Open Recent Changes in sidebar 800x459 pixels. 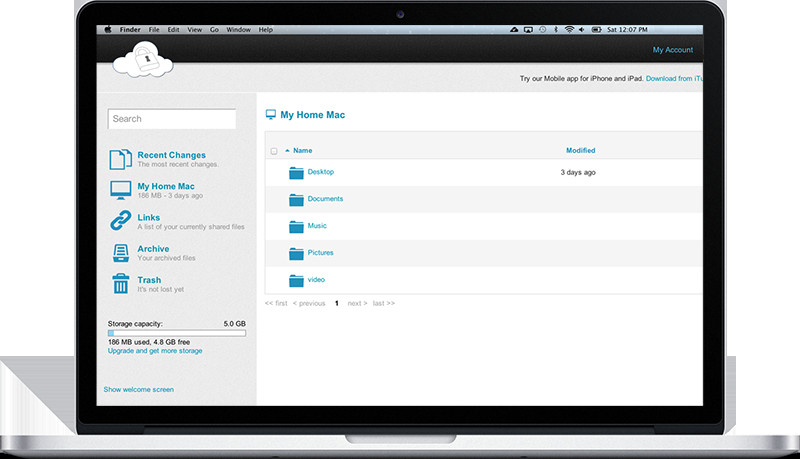[171, 155]
